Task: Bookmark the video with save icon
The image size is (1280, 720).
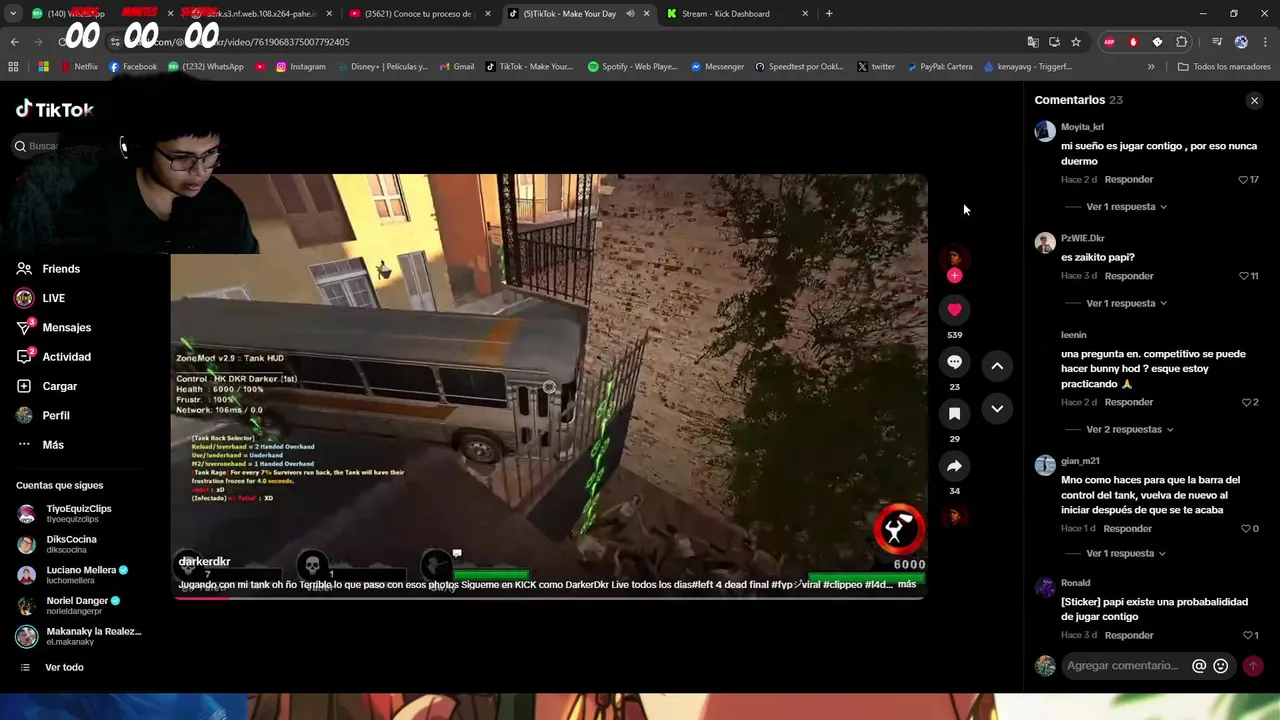Action: click(954, 414)
